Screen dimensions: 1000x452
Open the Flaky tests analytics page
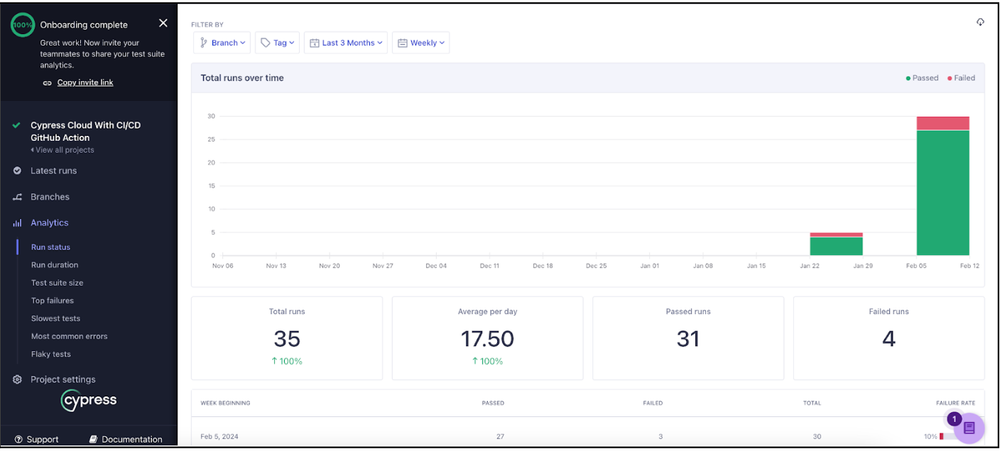[51, 354]
